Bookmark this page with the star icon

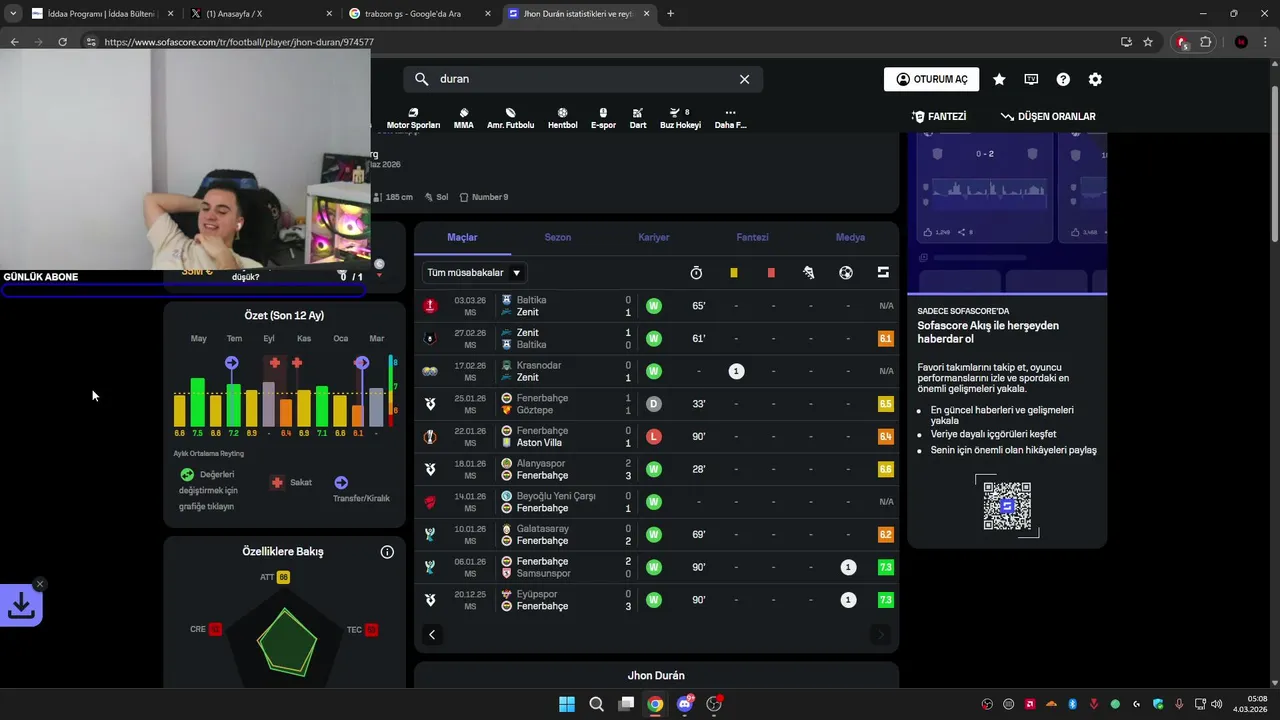tap(1148, 42)
